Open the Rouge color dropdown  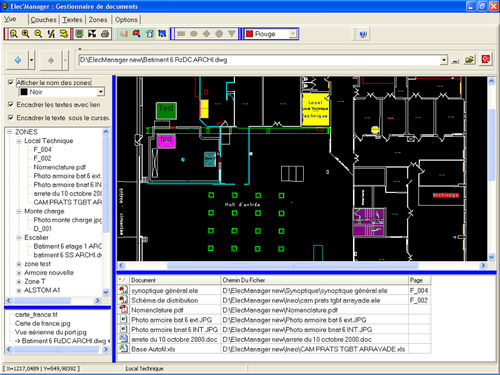[293, 34]
